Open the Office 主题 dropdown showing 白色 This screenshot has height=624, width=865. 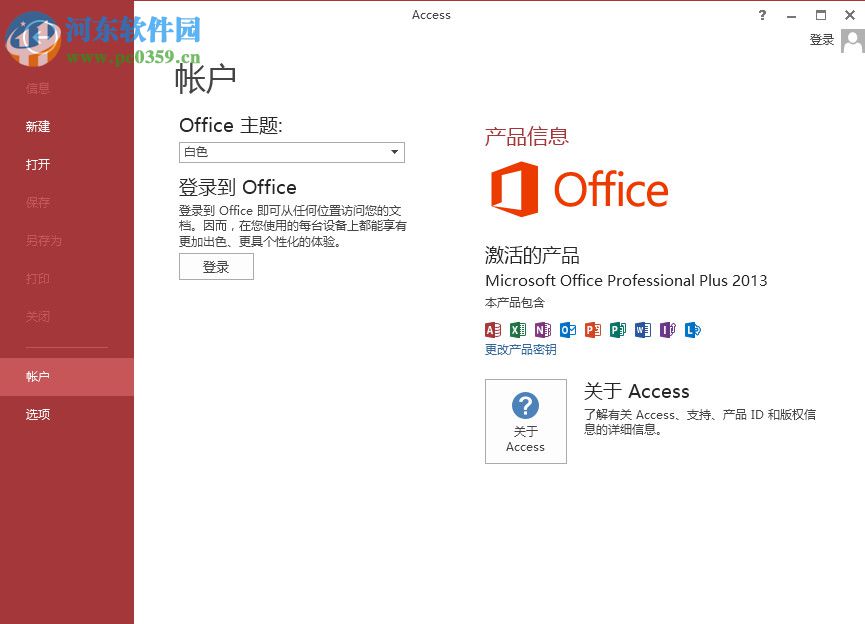(291, 152)
